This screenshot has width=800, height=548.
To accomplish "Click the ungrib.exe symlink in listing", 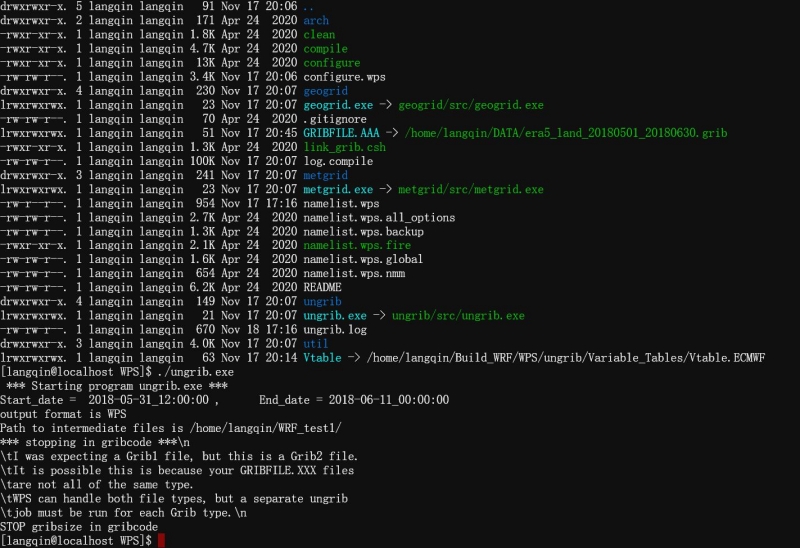I will click(x=334, y=316).
